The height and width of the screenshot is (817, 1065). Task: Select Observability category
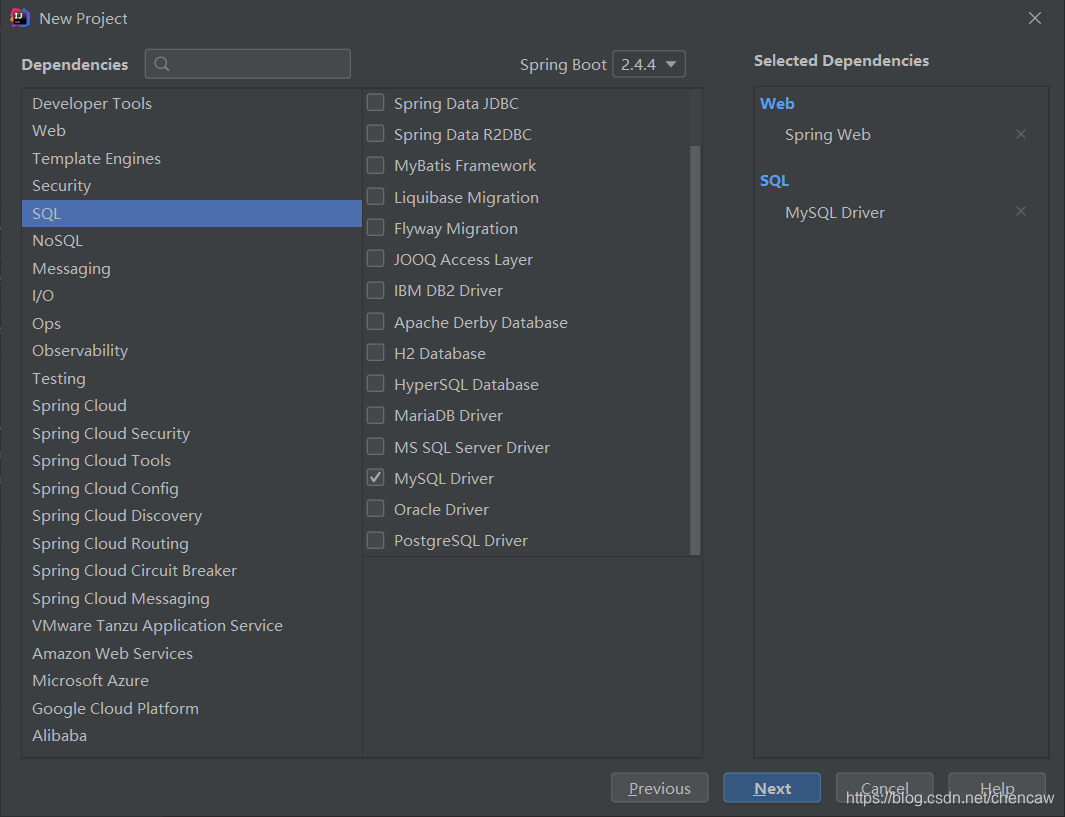pos(192,350)
